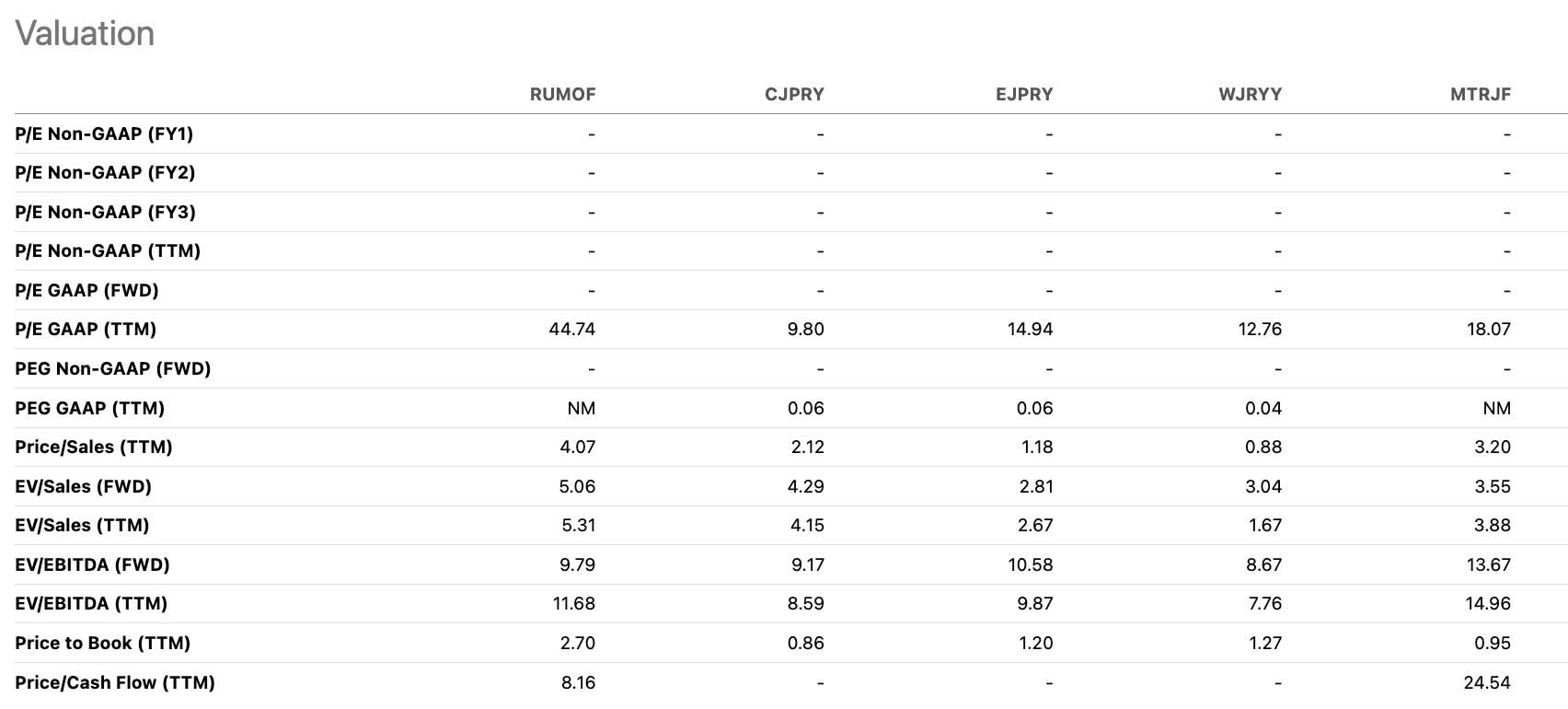This screenshot has height=709, width=1568.
Task: Click the WJRYY ticker header
Action: 1250,94
